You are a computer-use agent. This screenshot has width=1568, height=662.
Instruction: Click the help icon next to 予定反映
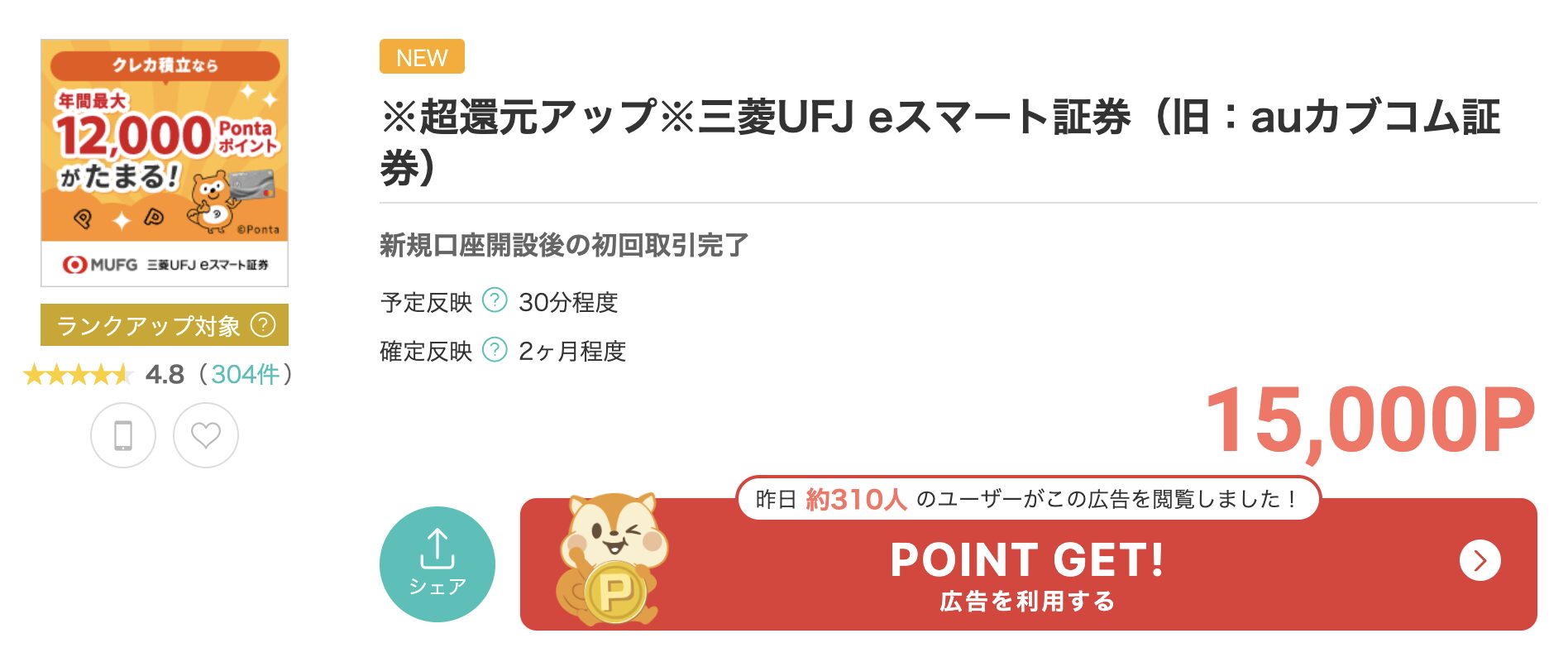pos(494,302)
